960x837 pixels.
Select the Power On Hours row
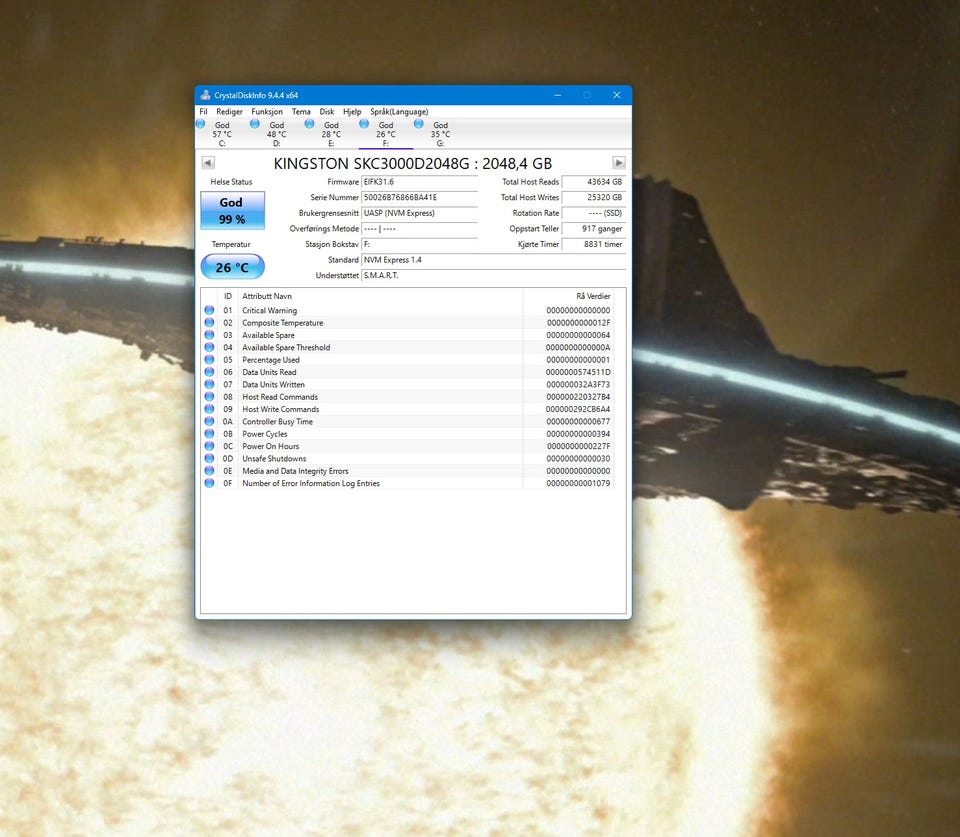pyautogui.click(x=407, y=446)
